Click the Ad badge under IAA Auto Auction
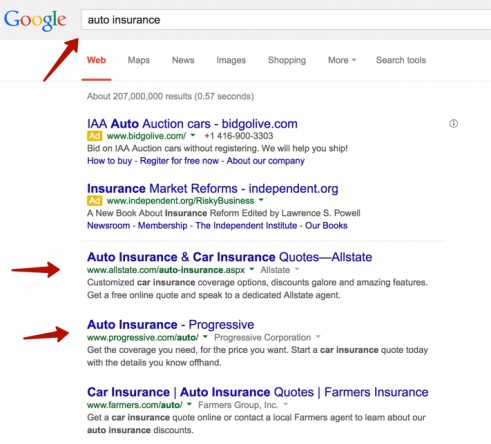Screen dimensions: 491x444 click(x=94, y=136)
